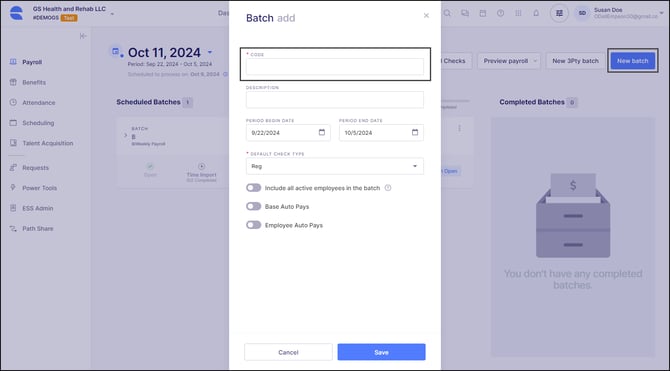Click the Code input field
The height and width of the screenshot is (371, 670).
pos(335,67)
